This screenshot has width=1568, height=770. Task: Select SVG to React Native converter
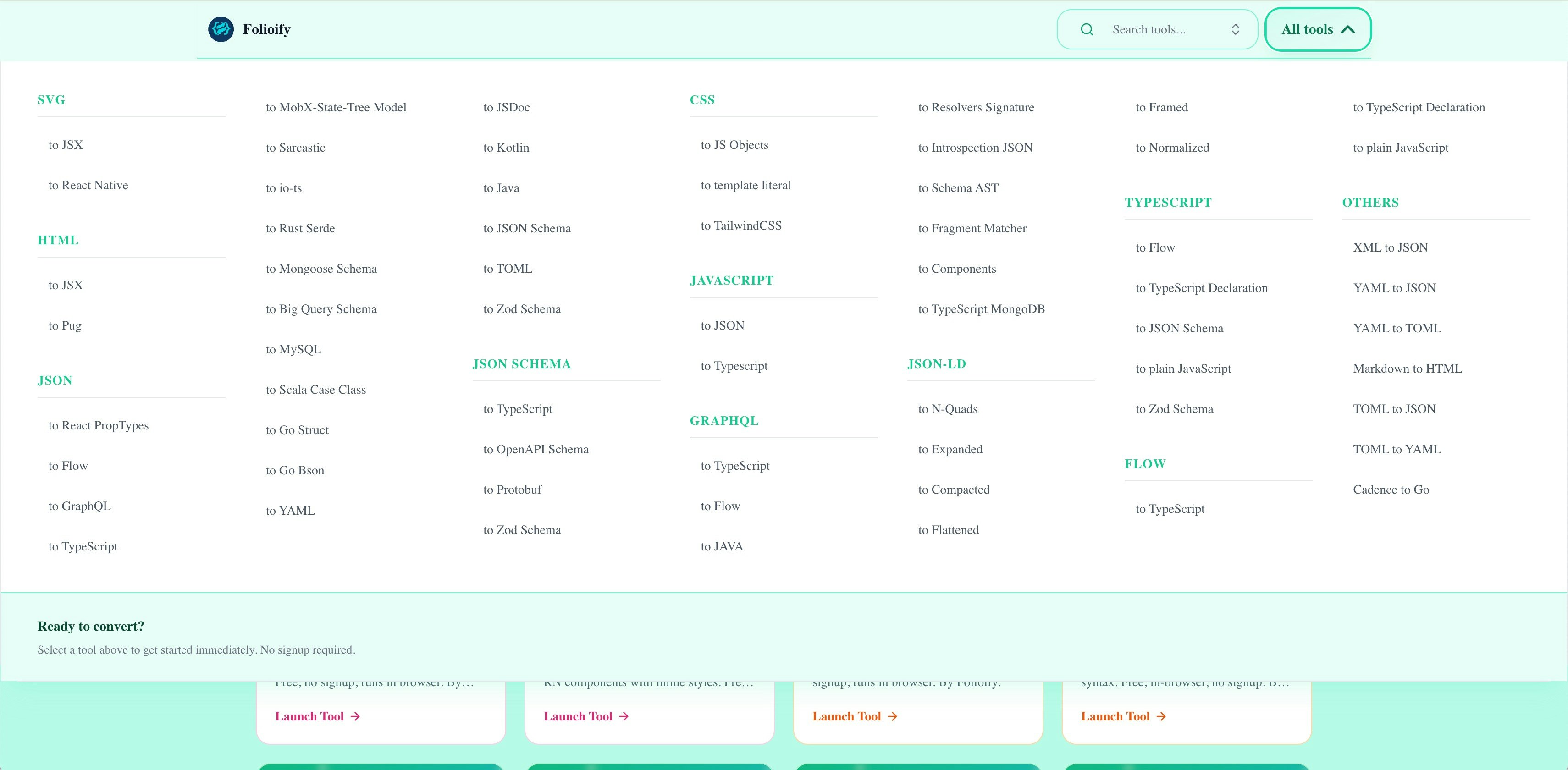pos(88,185)
